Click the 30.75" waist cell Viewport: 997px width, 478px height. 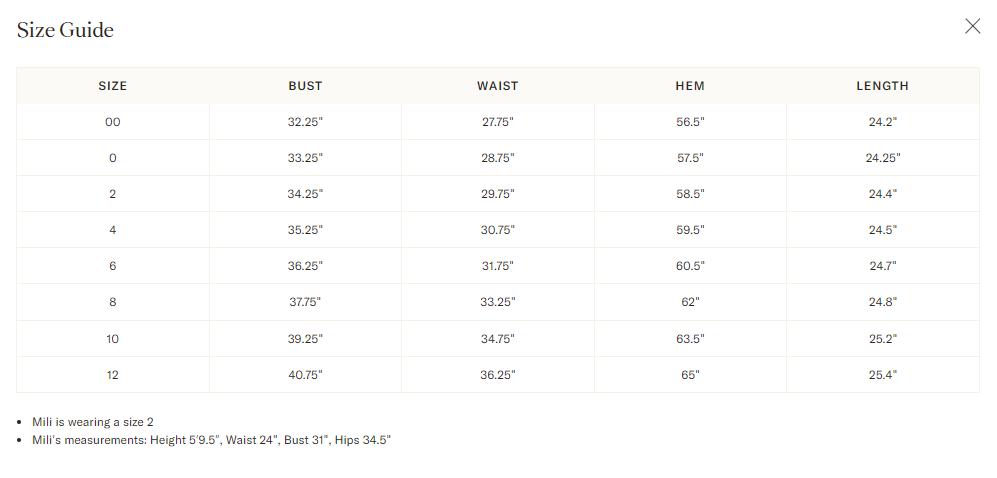(x=498, y=230)
